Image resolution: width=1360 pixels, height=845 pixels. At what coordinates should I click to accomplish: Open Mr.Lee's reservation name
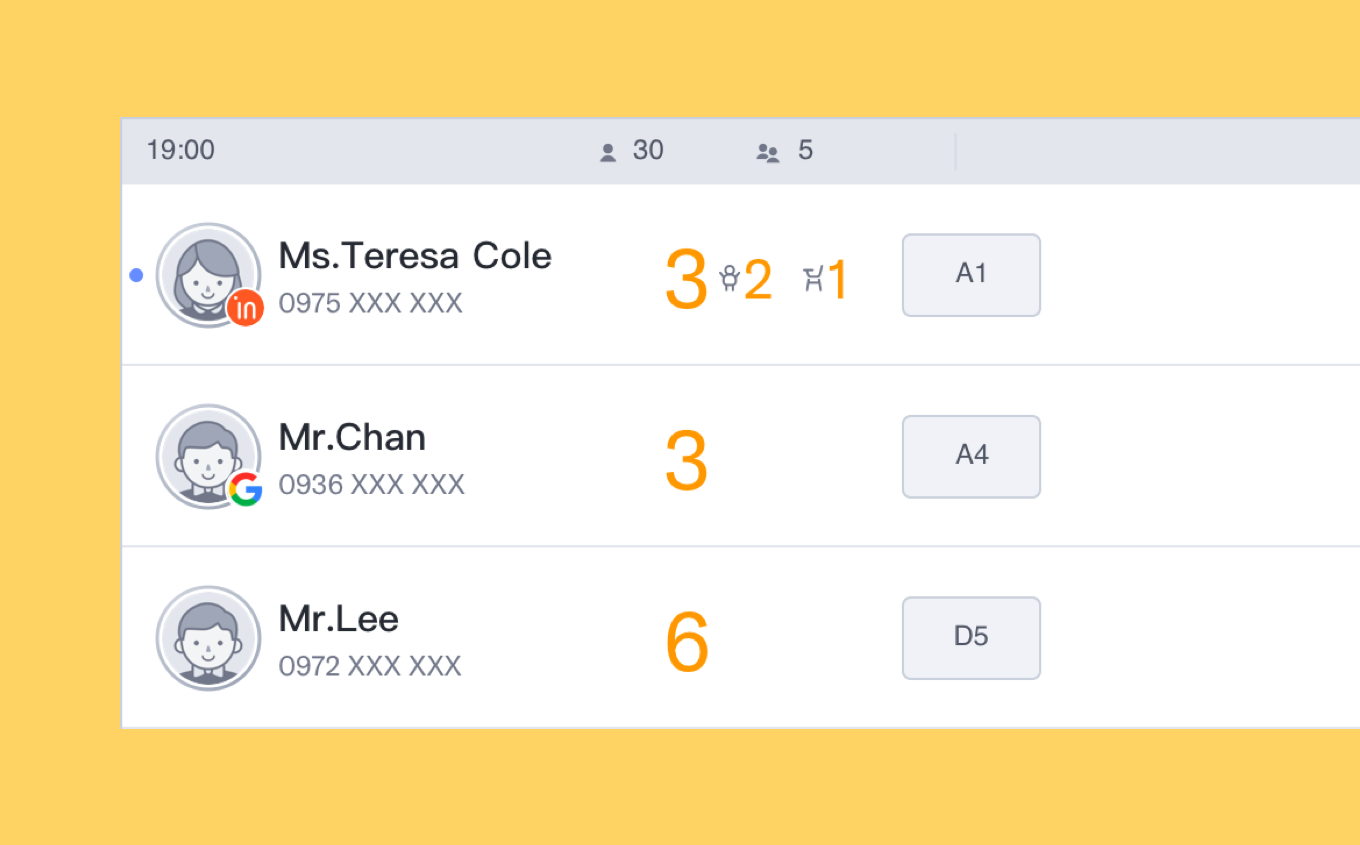(x=338, y=619)
